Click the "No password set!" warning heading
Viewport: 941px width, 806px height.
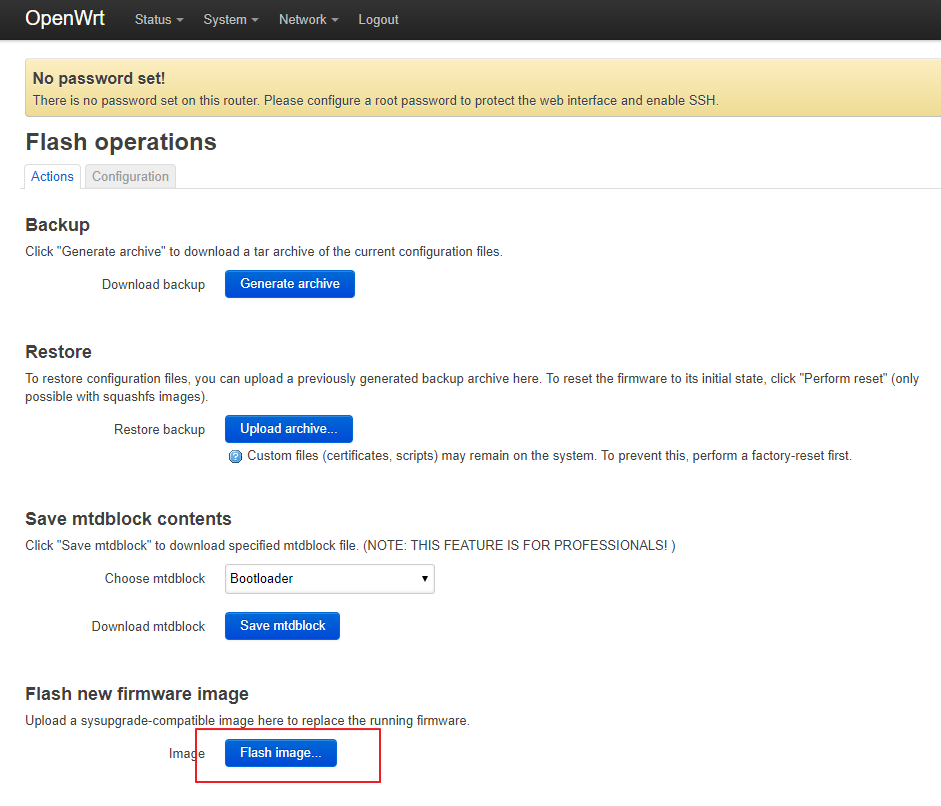click(x=99, y=78)
